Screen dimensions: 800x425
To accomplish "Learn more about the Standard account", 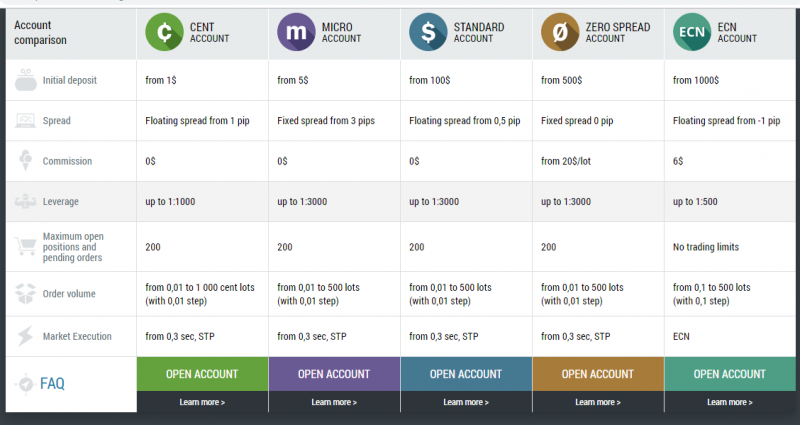I will point(466,402).
